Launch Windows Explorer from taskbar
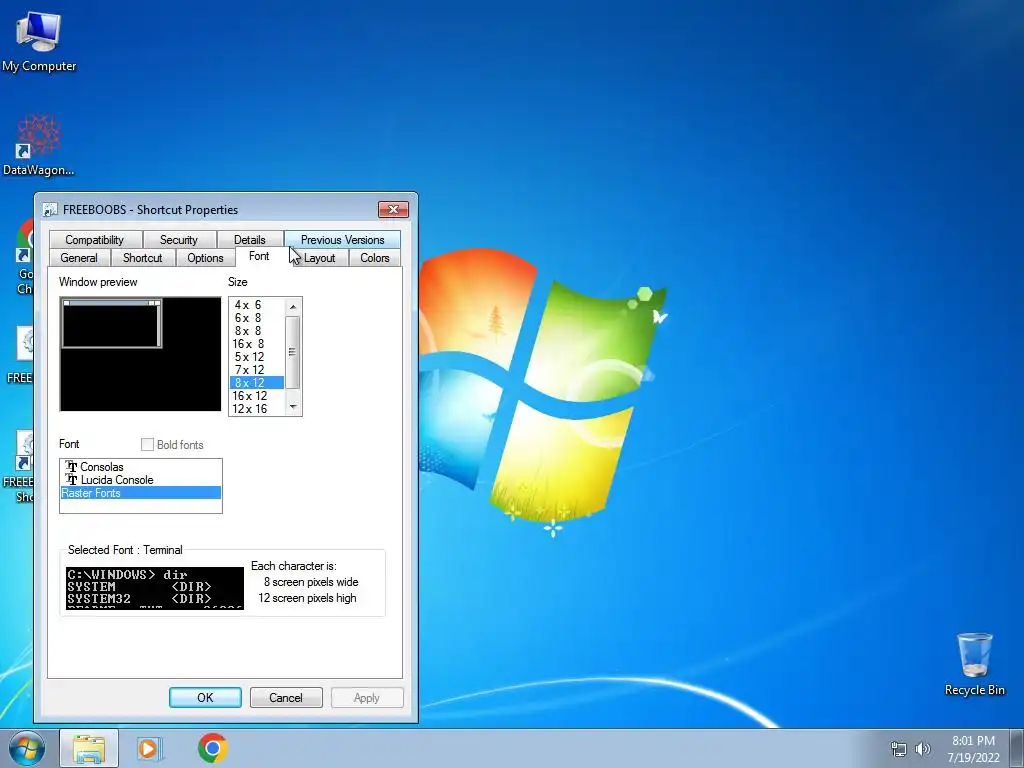1024x768 pixels. 89,748
